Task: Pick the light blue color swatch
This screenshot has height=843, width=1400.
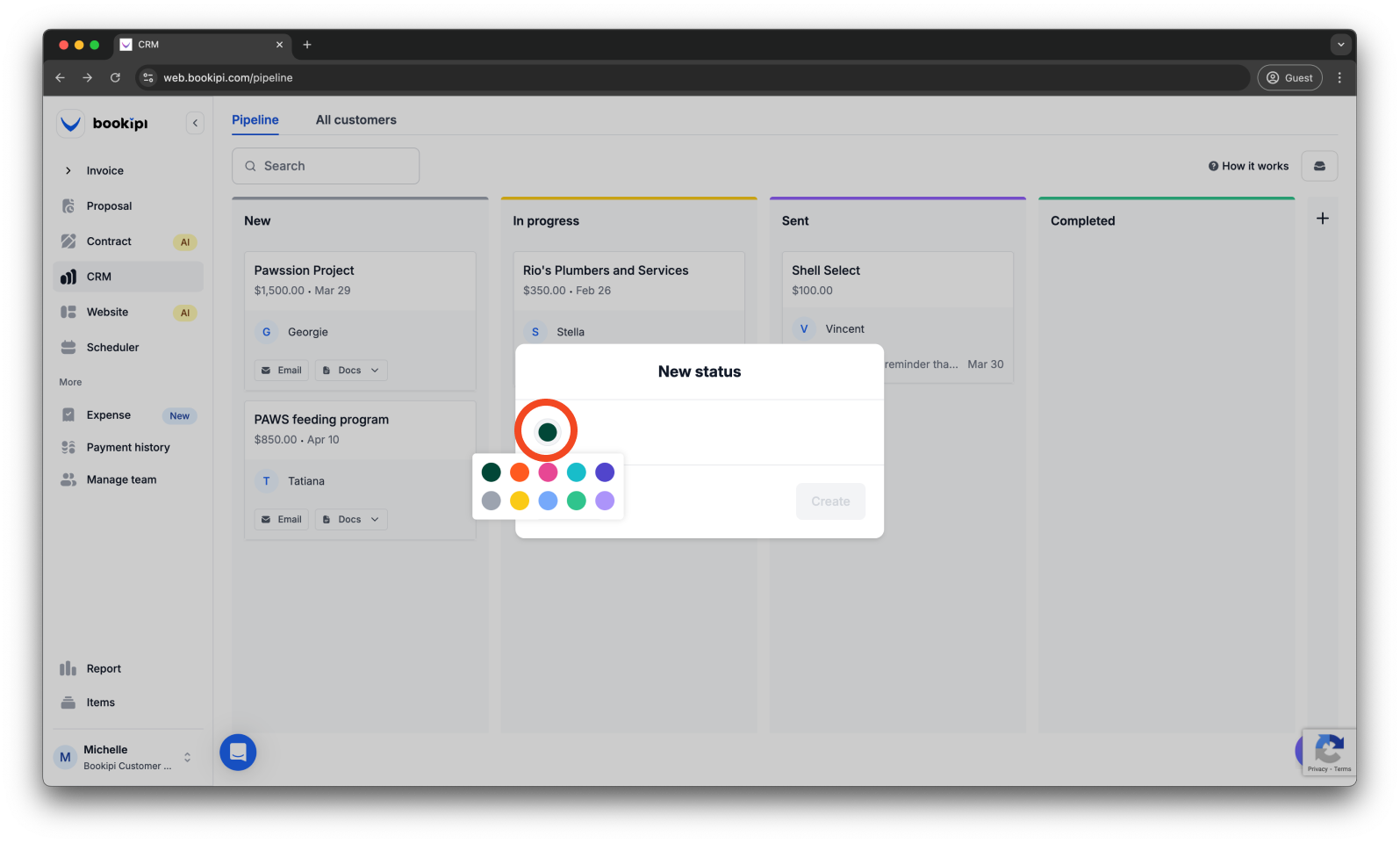Action: tap(548, 501)
